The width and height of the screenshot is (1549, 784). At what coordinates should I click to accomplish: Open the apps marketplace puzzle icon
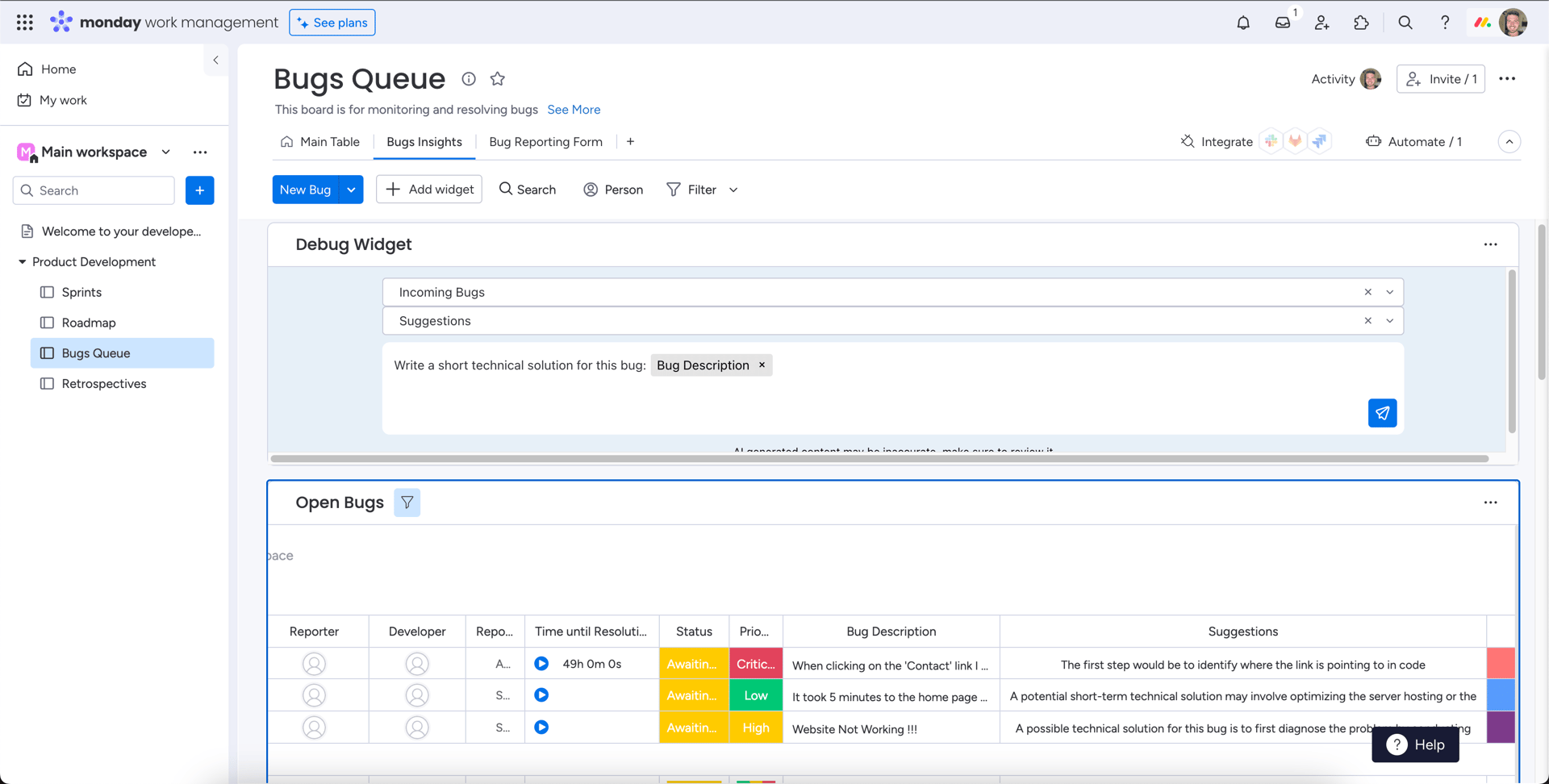tap(1362, 23)
